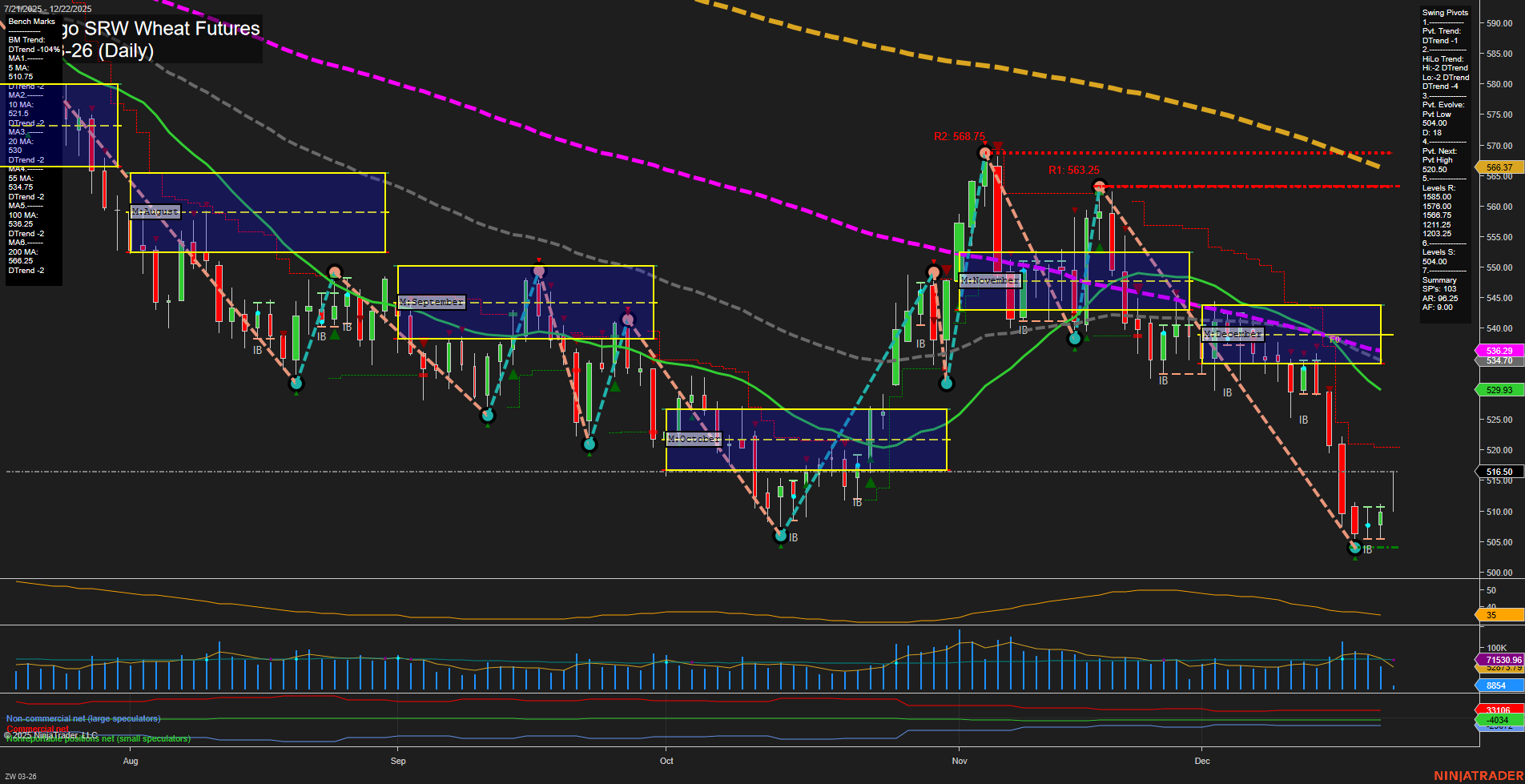Image resolution: width=1525 pixels, height=784 pixels.
Task: Click the NINJATRADER logo
Action: tap(1477, 777)
